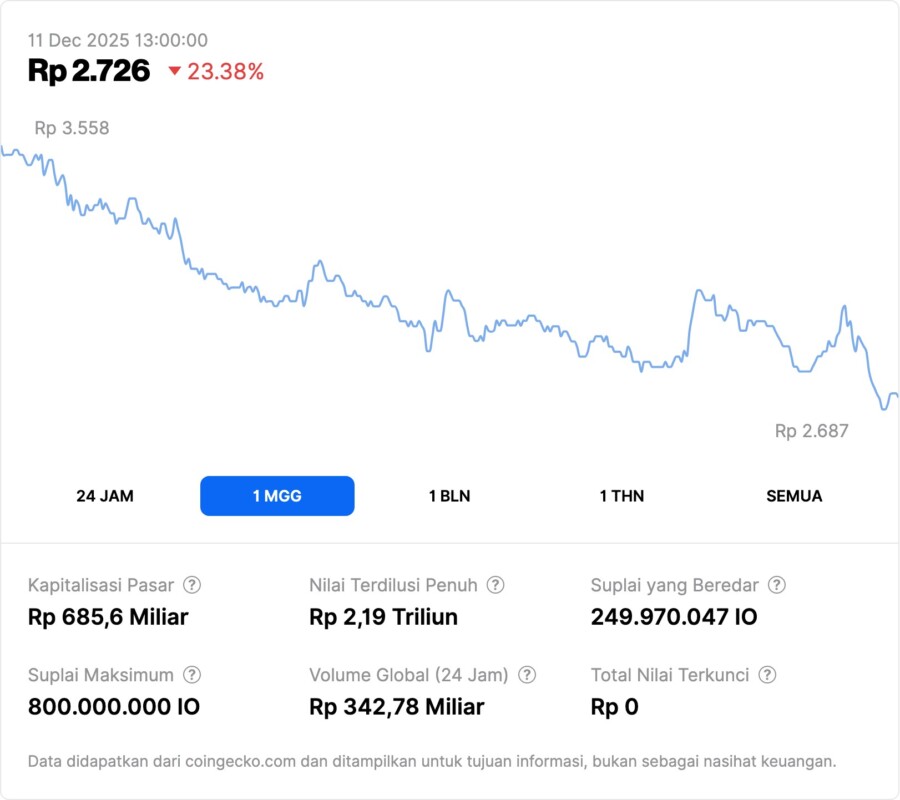900x800 pixels.
Task: Click question icon beside Suplai Maksimum
Action: pyautogui.click(x=192, y=675)
